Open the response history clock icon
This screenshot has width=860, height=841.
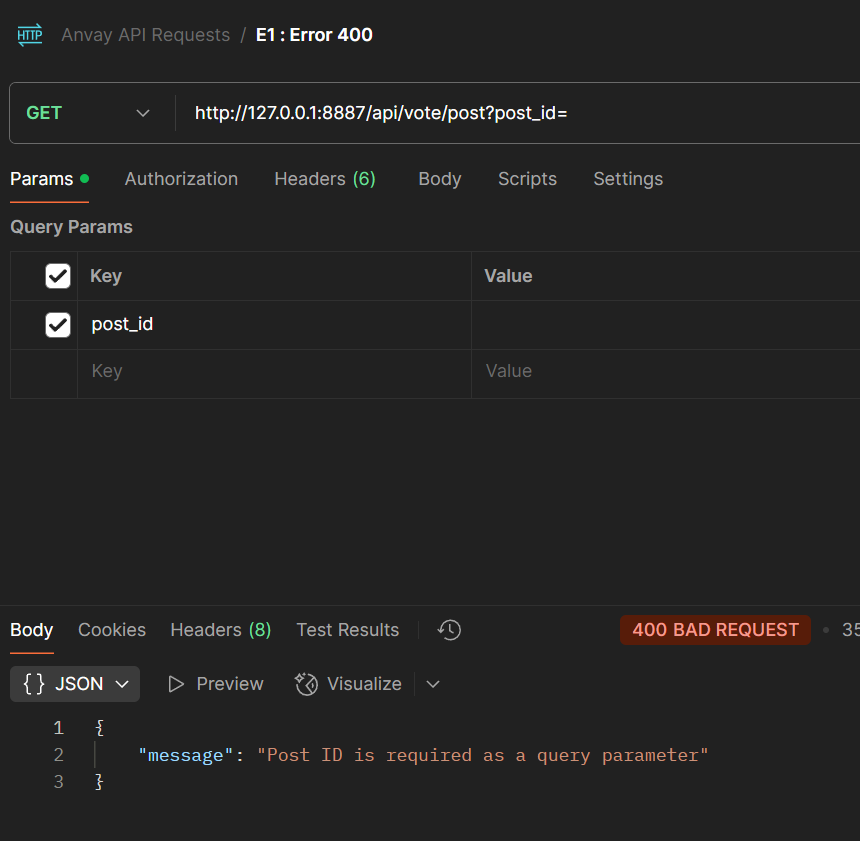click(x=448, y=630)
